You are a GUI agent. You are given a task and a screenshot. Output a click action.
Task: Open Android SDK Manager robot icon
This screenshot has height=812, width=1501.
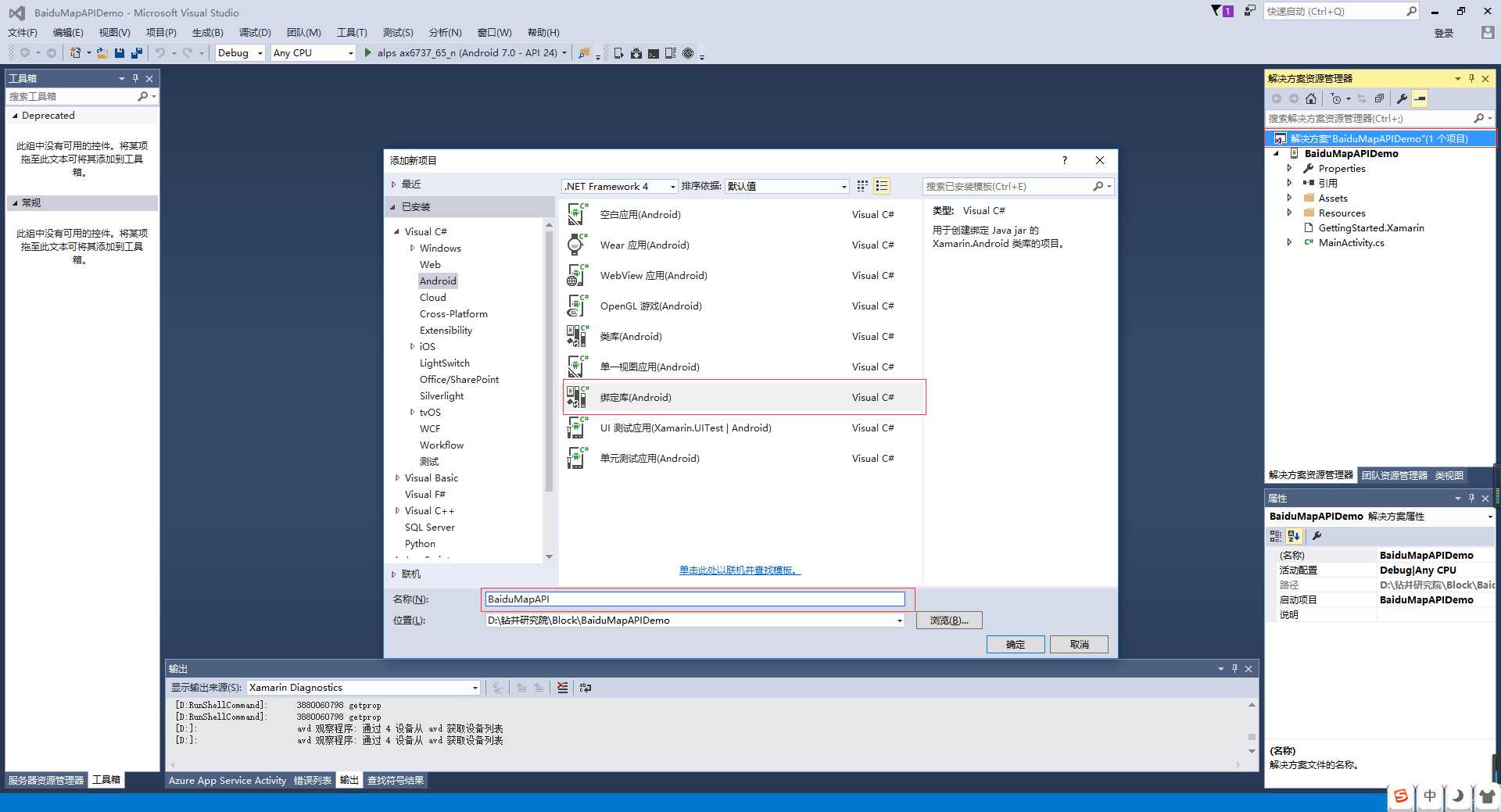click(636, 53)
